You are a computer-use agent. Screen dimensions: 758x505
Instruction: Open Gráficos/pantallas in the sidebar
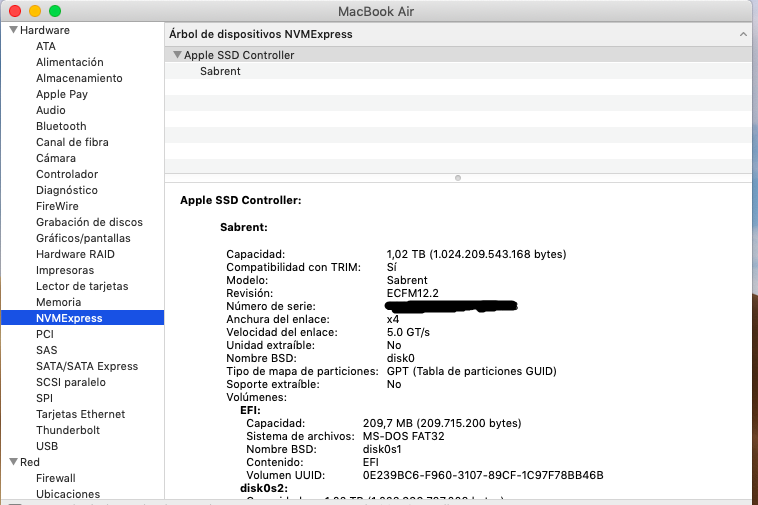(x=83, y=238)
